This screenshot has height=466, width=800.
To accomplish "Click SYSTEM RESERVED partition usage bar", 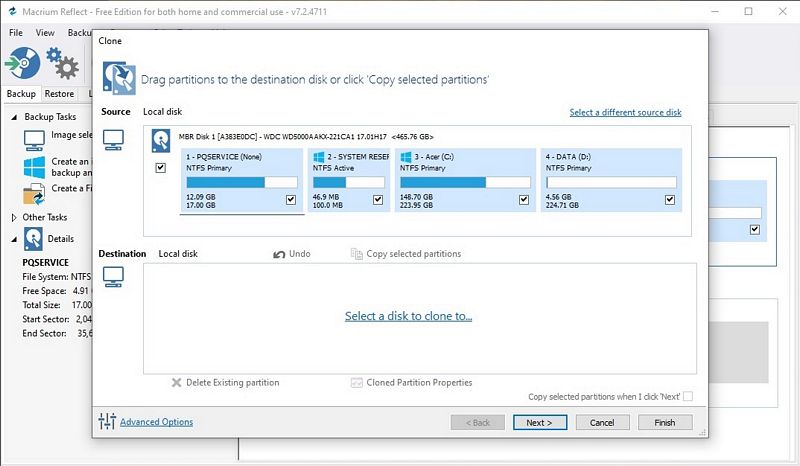I will [348, 182].
